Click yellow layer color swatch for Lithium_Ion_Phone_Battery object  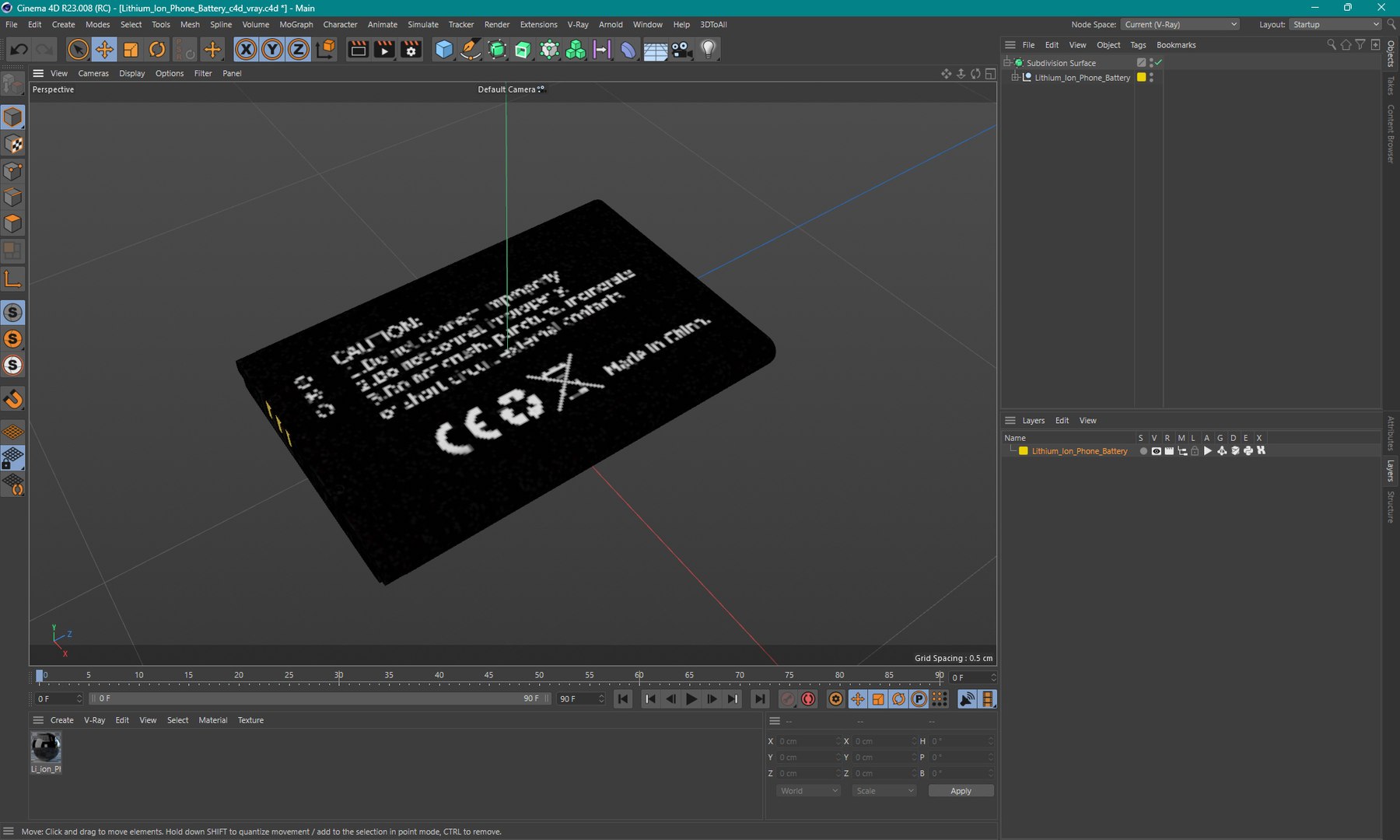point(1141,77)
